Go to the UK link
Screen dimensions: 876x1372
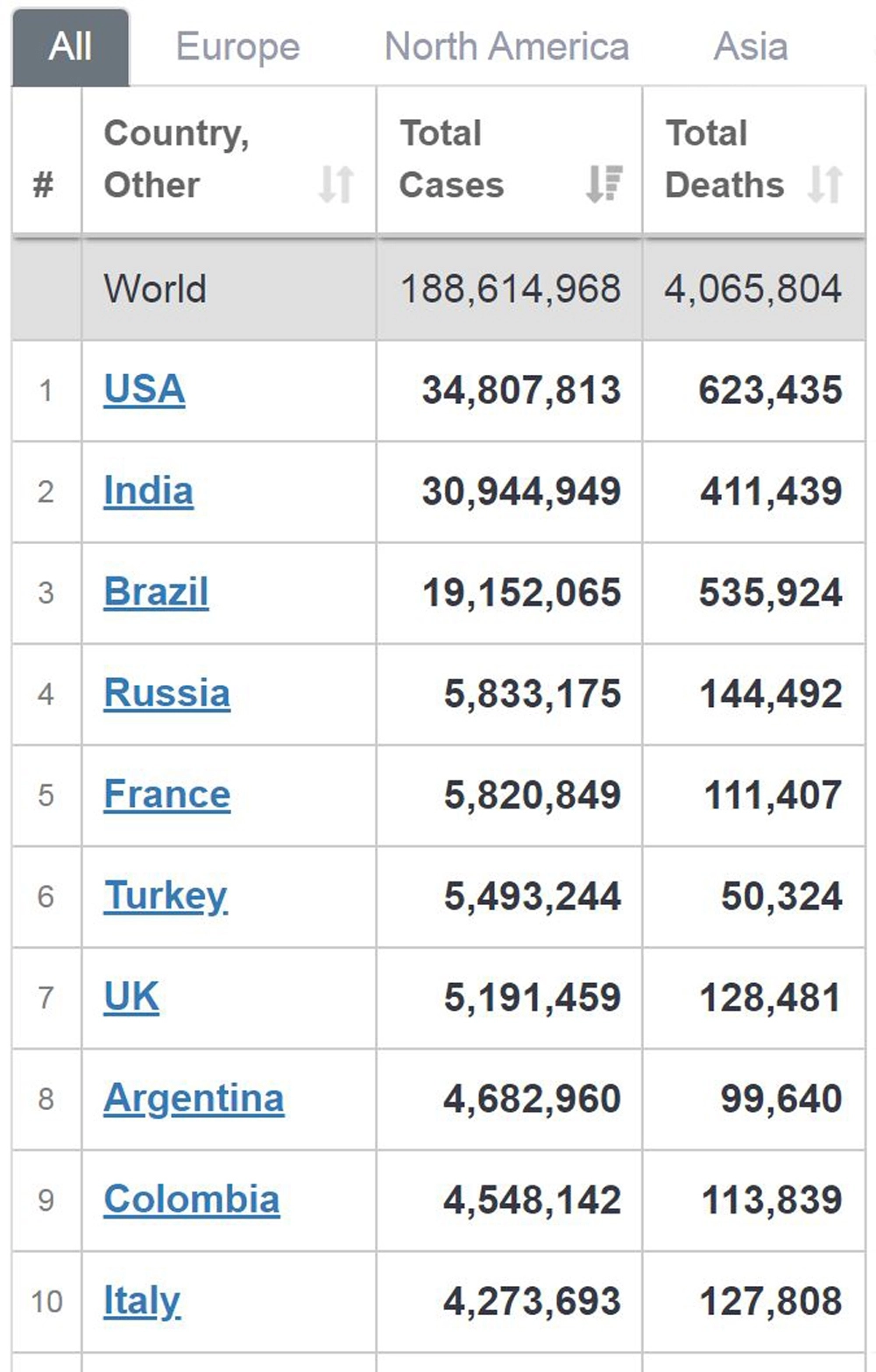pyautogui.click(x=131, y=997)
